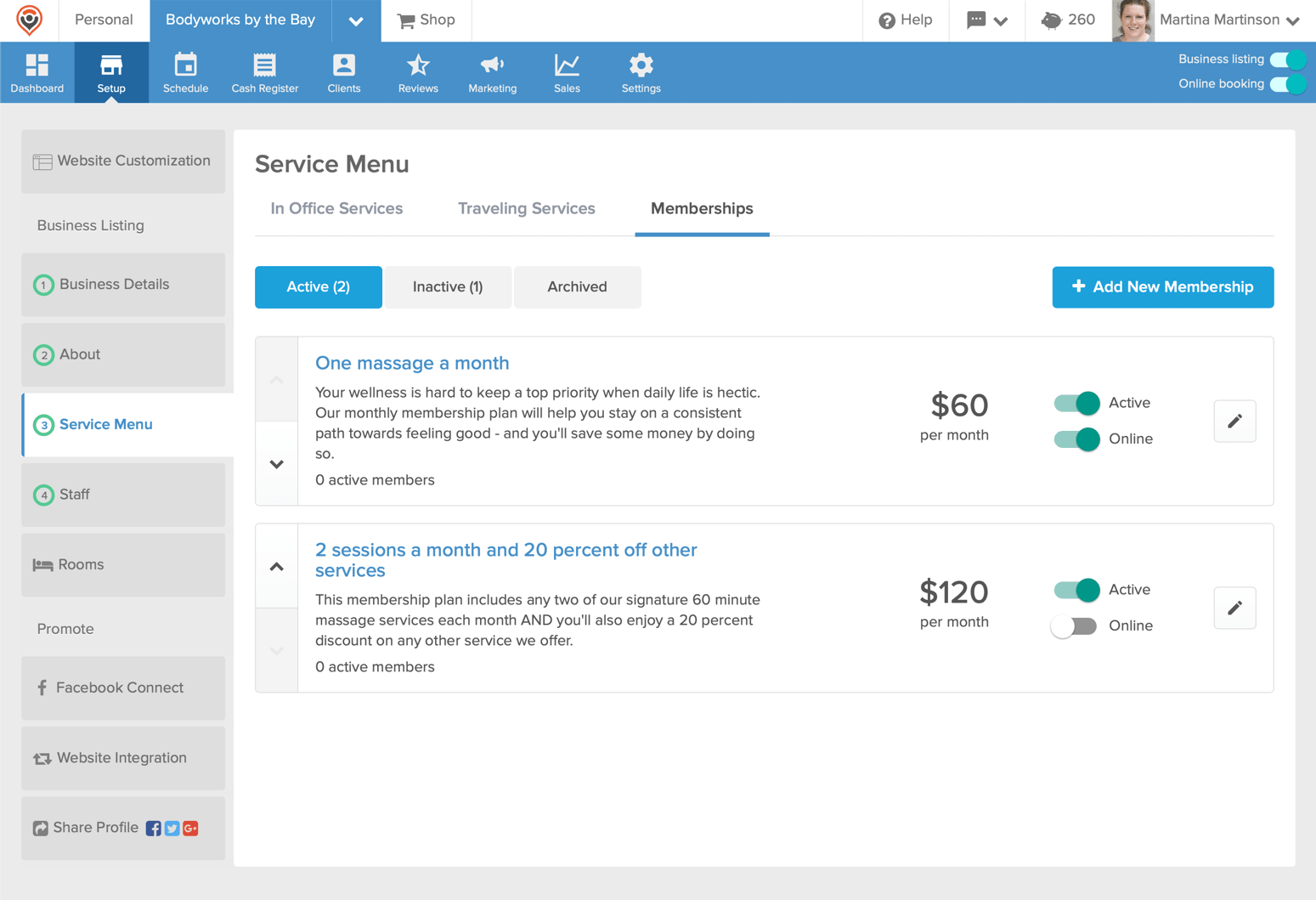1316x900 pixels.
Task: Share profile via the Twitter icon
Action: 172,828
